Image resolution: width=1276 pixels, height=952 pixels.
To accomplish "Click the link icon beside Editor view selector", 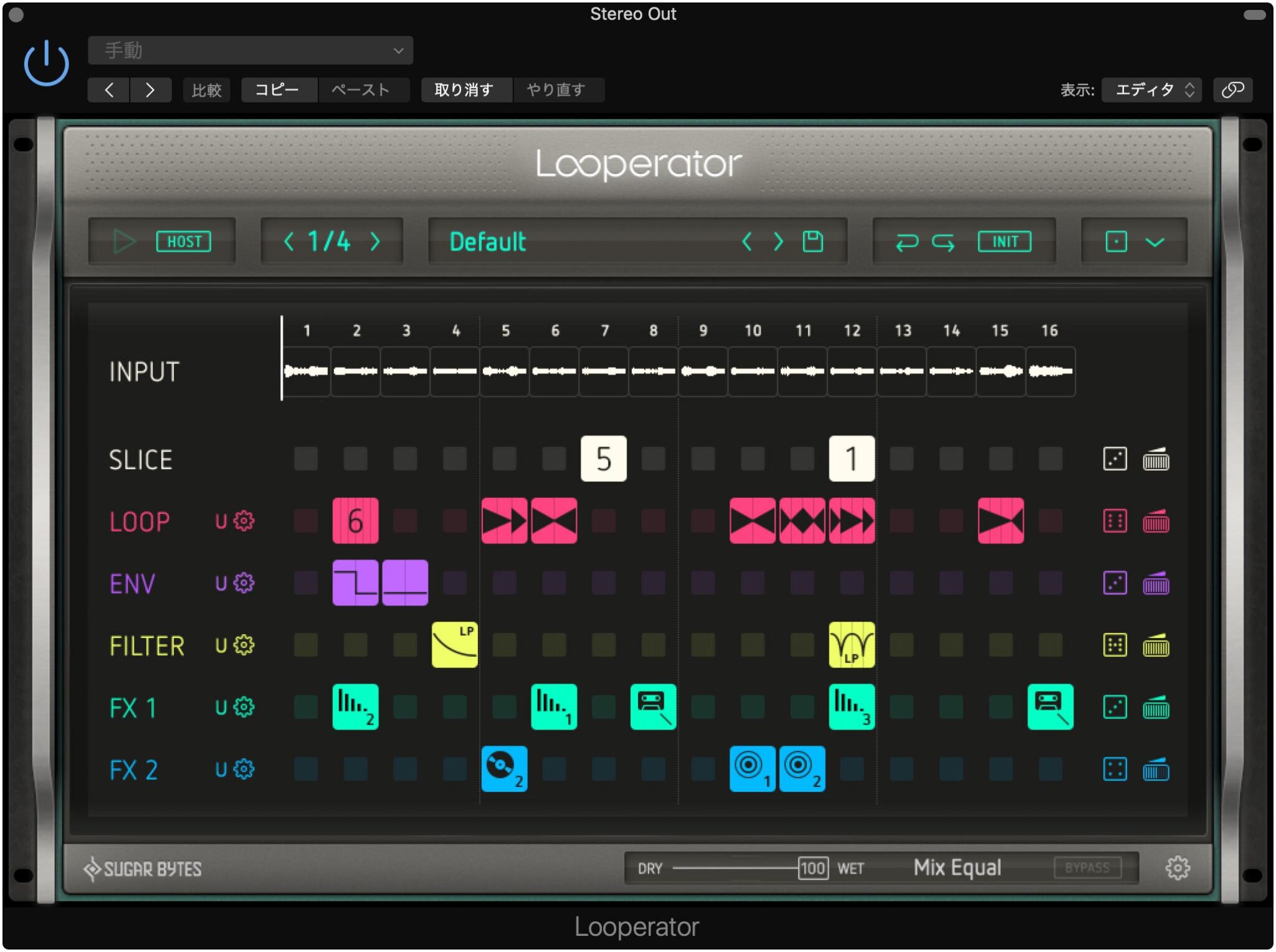I will pyautogui.click(x=1232, y=90).
